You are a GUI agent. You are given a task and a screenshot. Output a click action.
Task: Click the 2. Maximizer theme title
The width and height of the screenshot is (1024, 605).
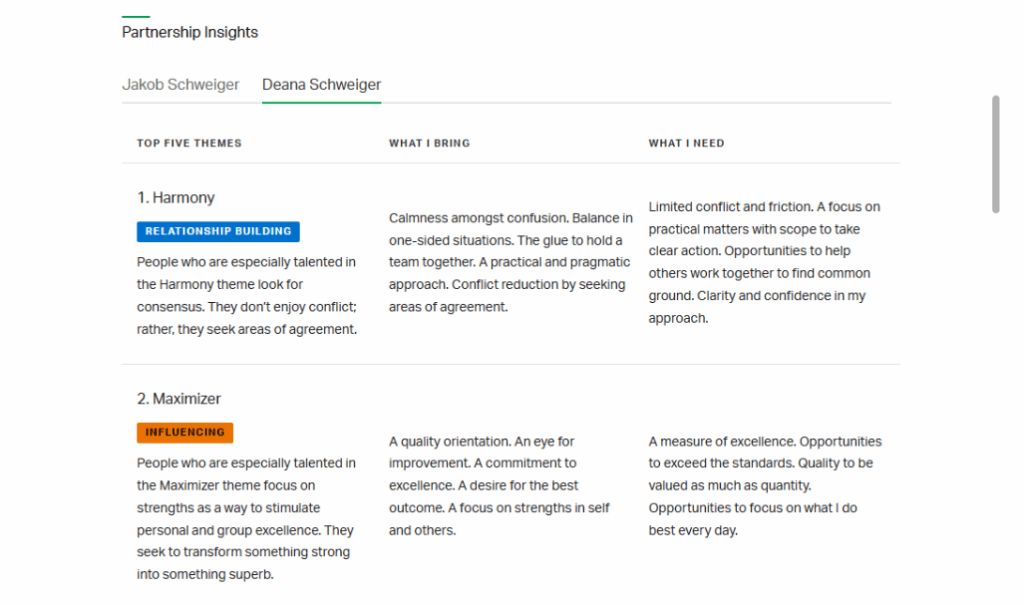coord(179,399)
